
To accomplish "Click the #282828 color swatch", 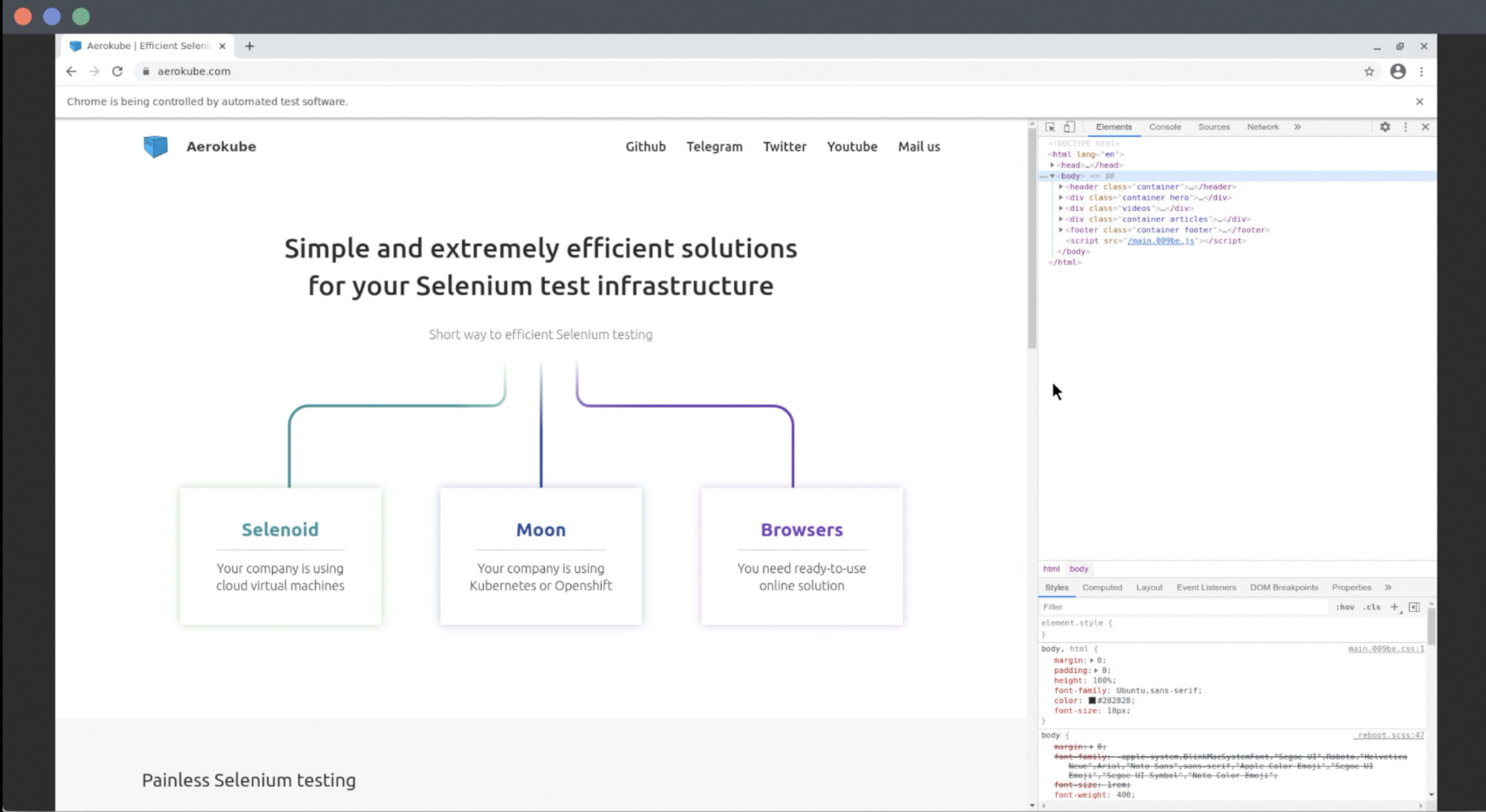I will [1092, 700].
